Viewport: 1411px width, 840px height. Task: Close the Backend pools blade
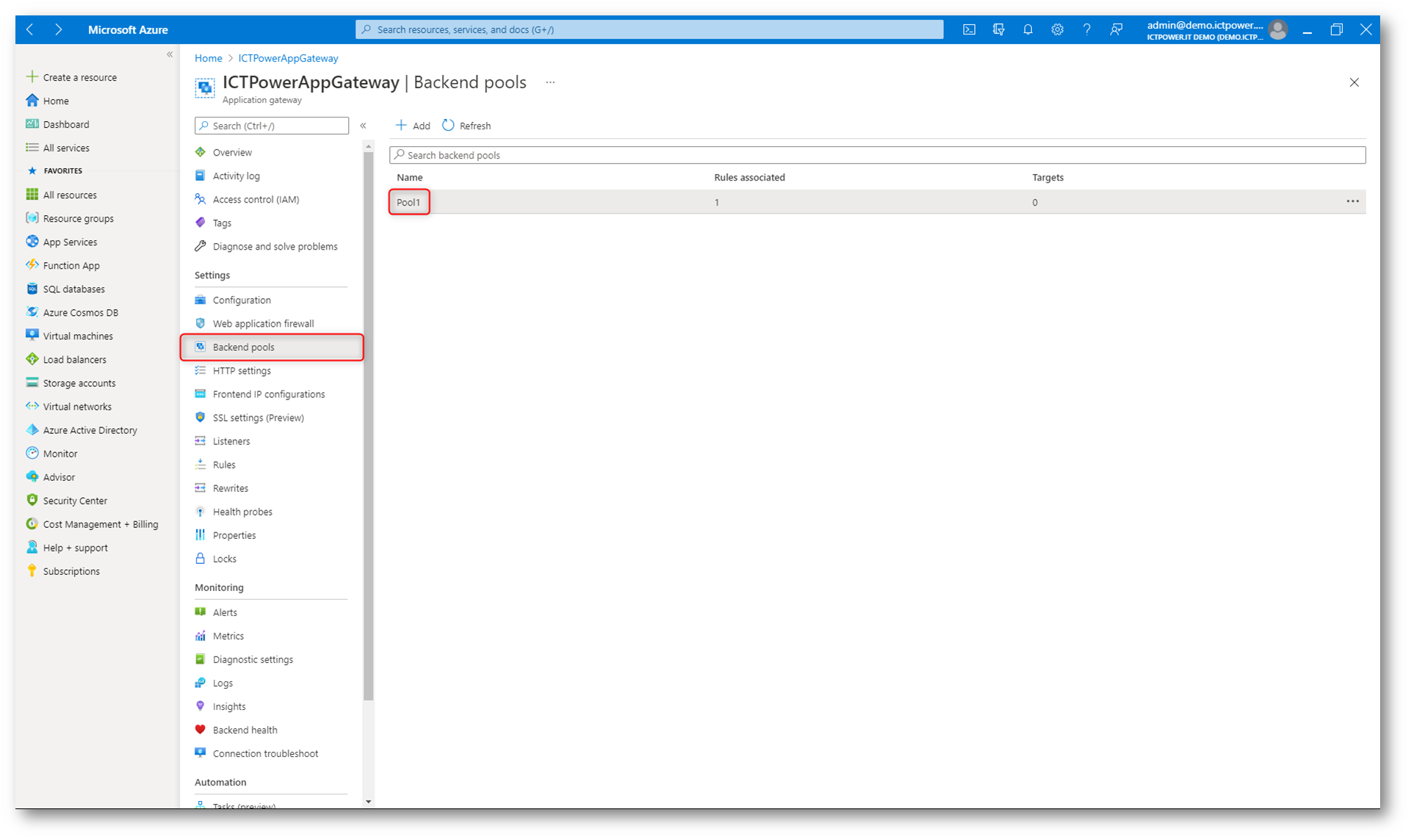pyautogui.click(x=1354, y=82)
